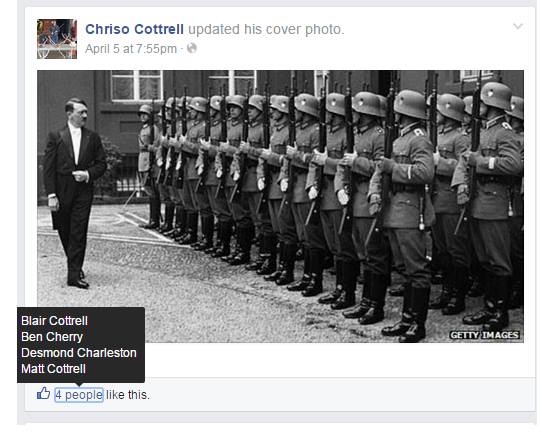Click the globe public privacy icon
542x434 pixels.
click(x=192, y=48)
